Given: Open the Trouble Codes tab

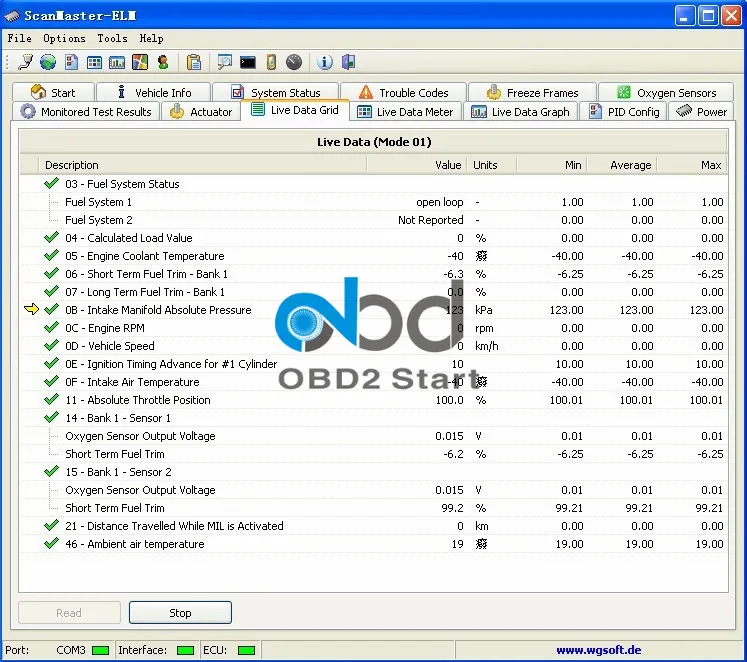Looking at the screenshot, I should [x=404, y=92].
